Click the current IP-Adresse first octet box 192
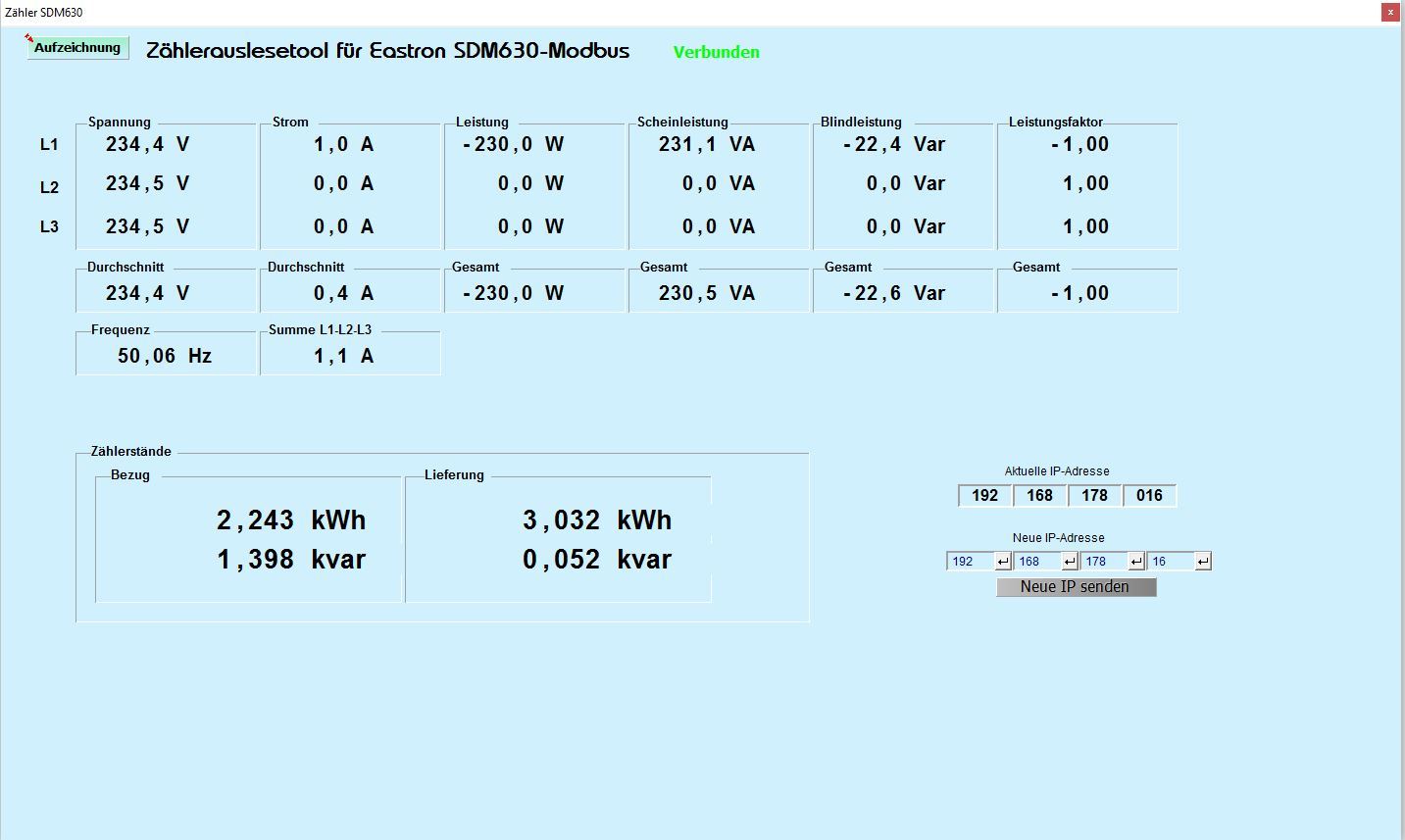1405x840 pixels. (x=984, y=495)
